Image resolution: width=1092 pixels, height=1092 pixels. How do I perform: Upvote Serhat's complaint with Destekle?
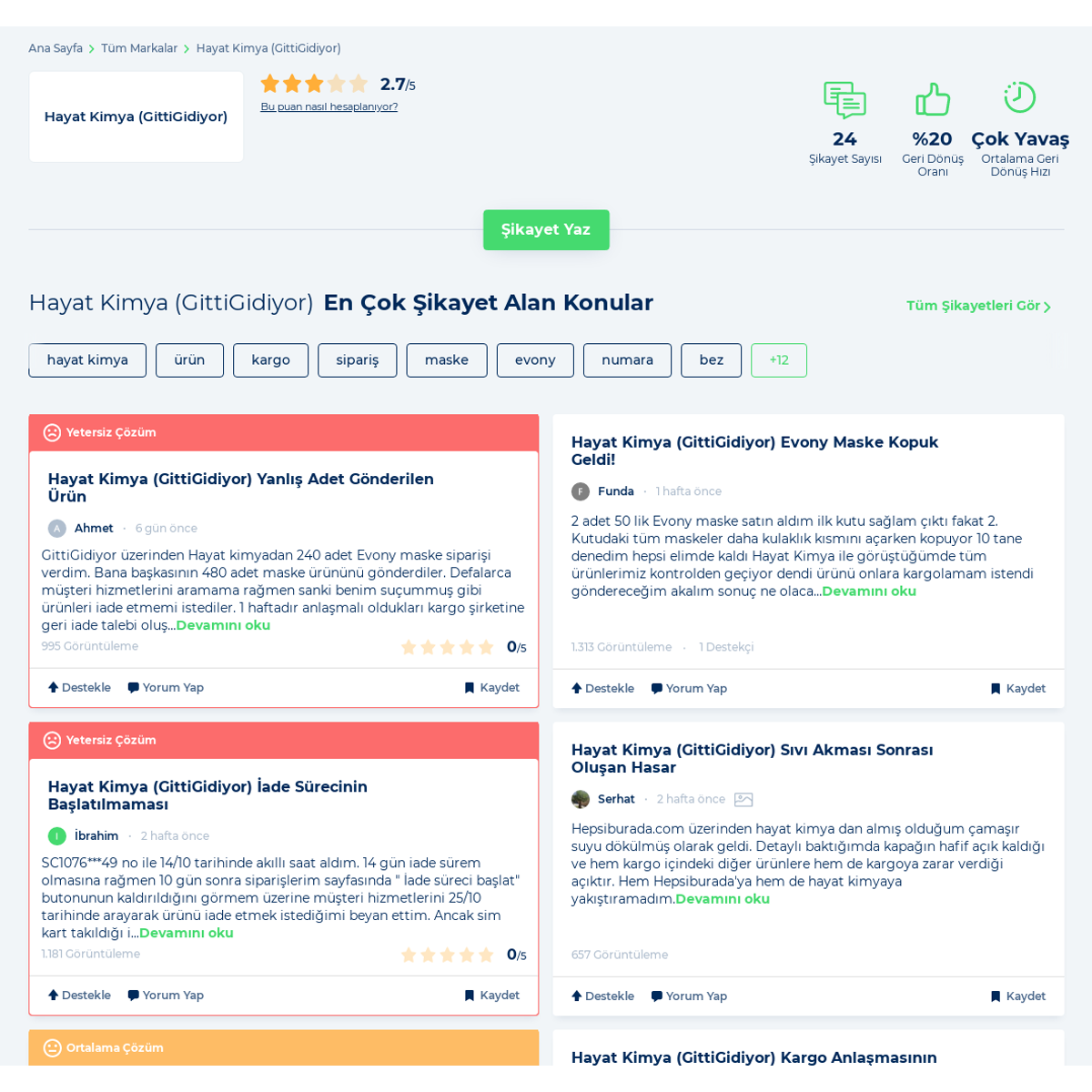click(602, 996)
